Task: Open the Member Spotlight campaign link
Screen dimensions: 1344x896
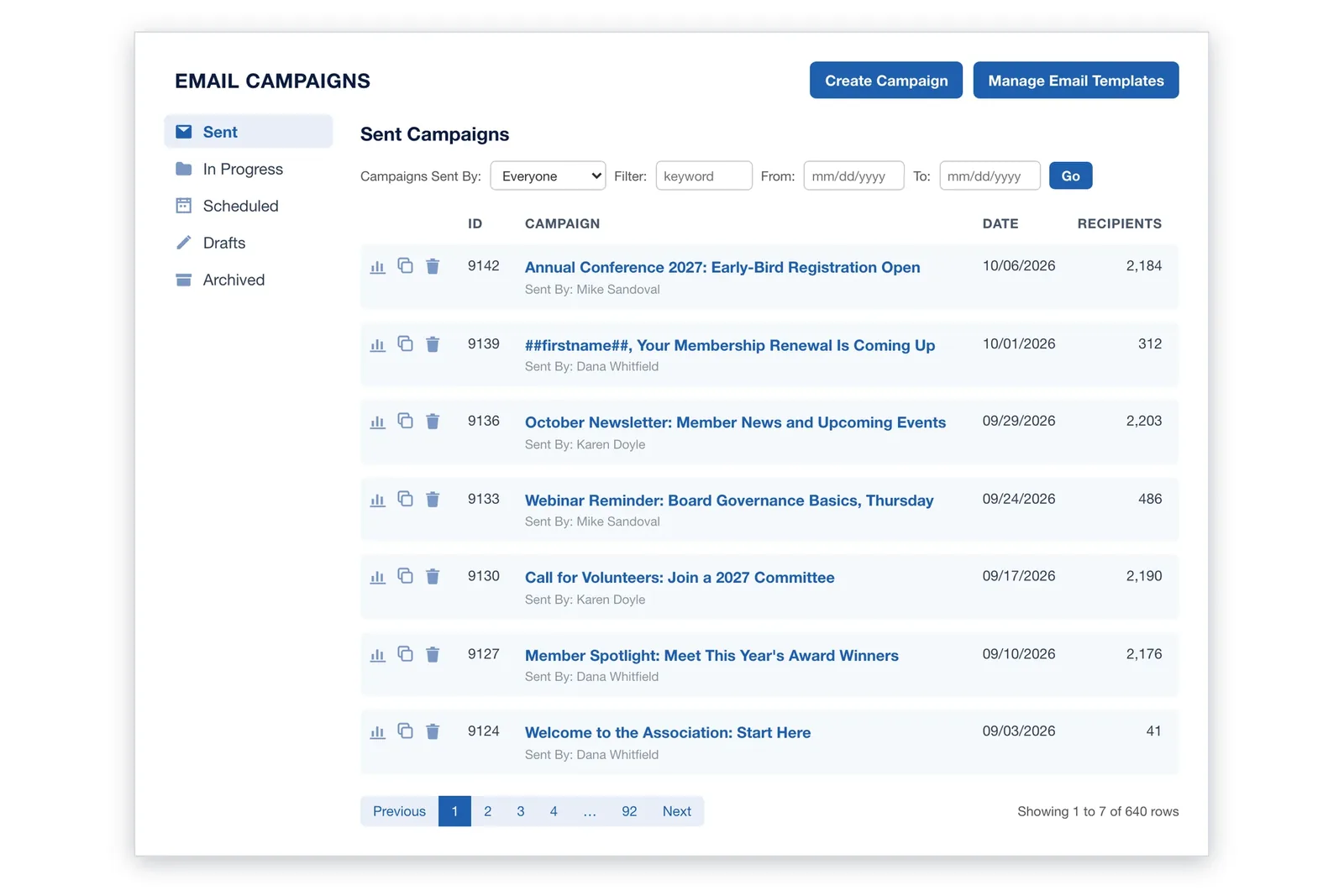Action: pyautogui.click(x=711, y=655)
